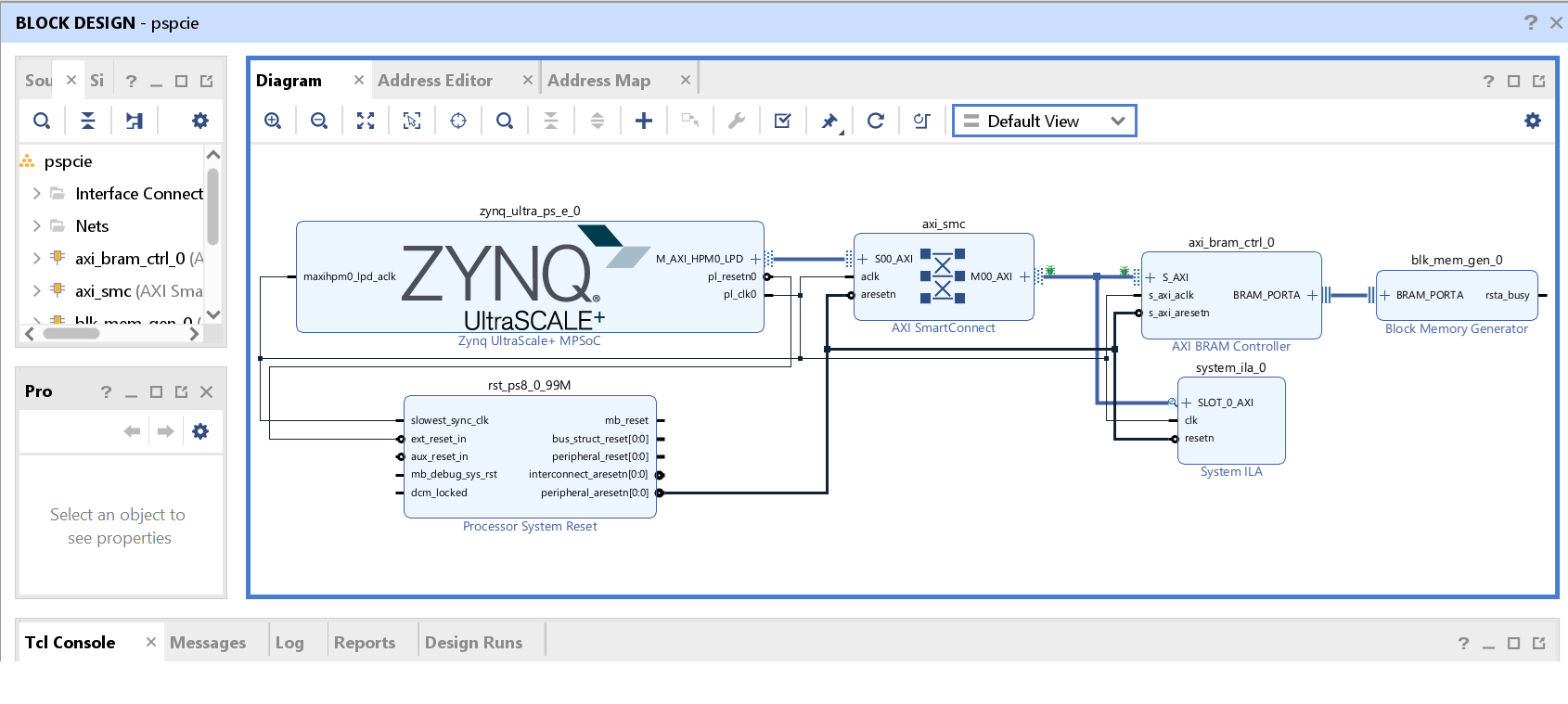The image size is (1568, 704).
Task: Click the Select Area icon in diagram toolbar
Action: click(412, 121)
